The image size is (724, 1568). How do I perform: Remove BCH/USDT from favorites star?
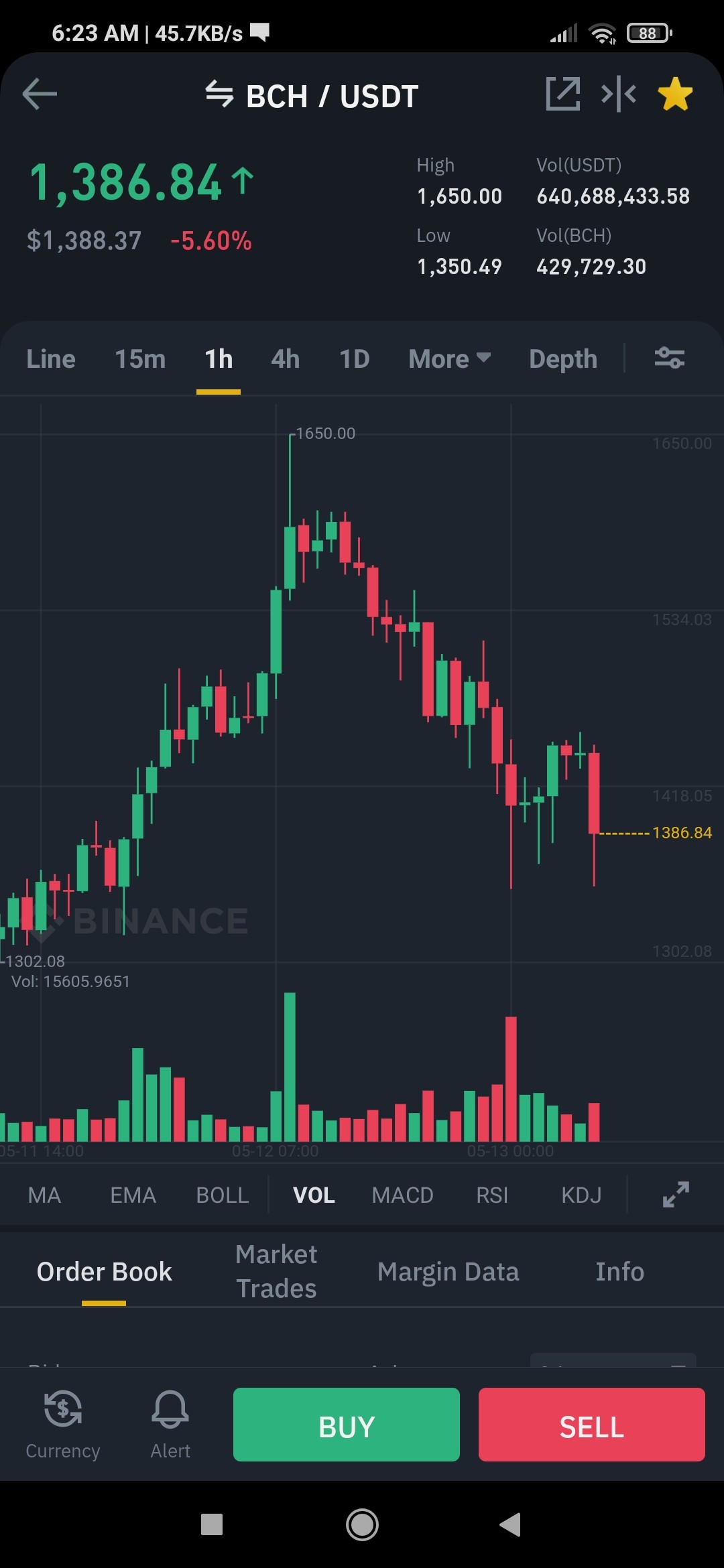(x=675, y=94)
